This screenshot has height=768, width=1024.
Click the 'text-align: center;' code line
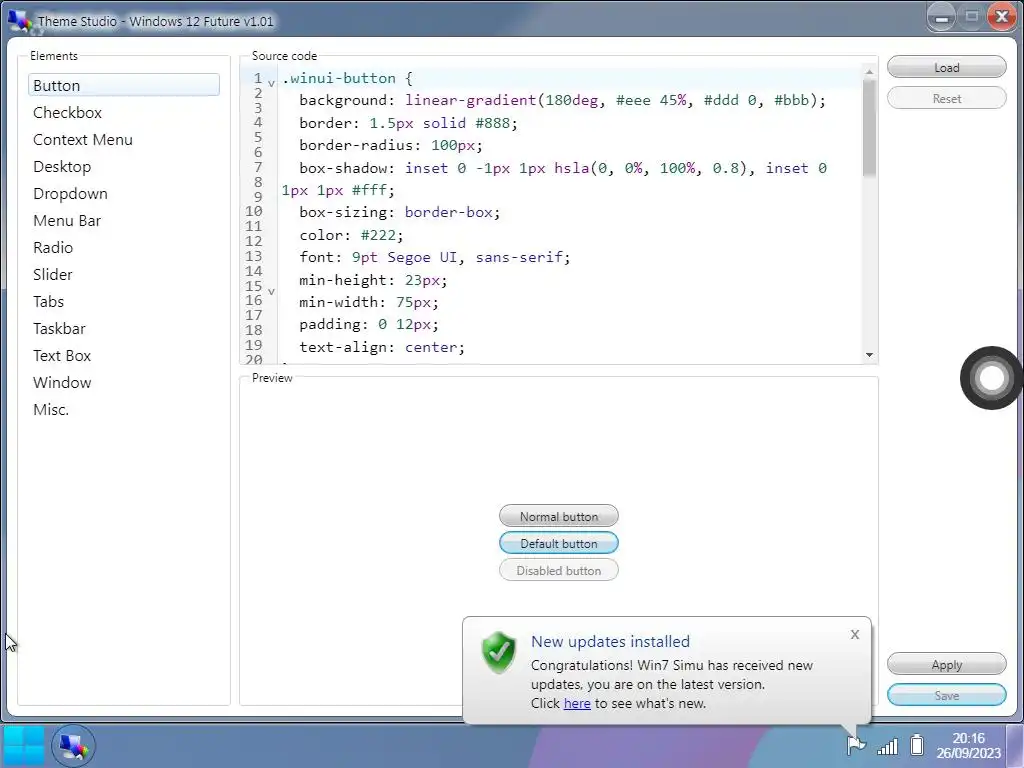382,347
